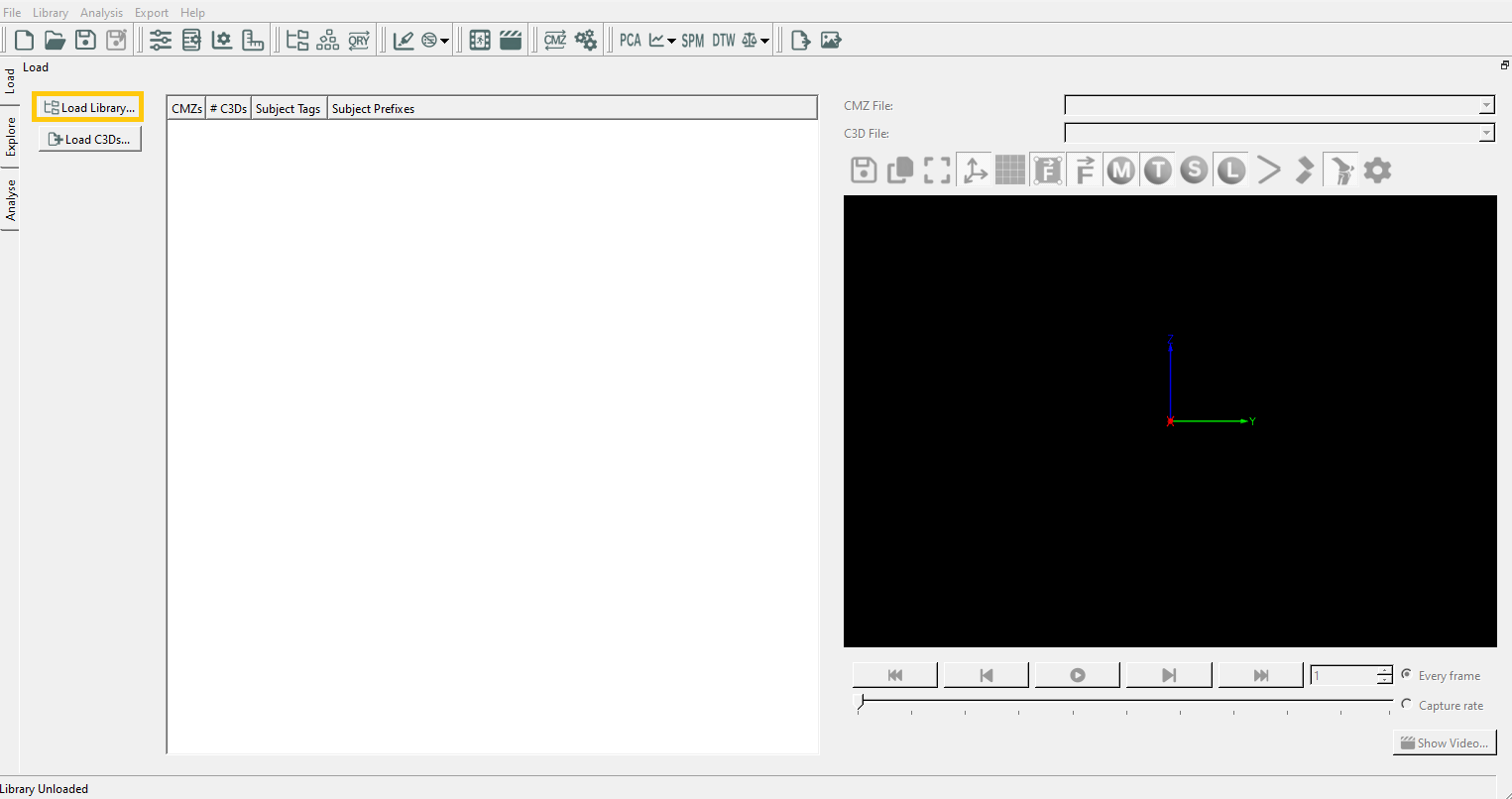Click the multiple gears icon in toolbar
Screen dimensions: 1512x799
586,40
